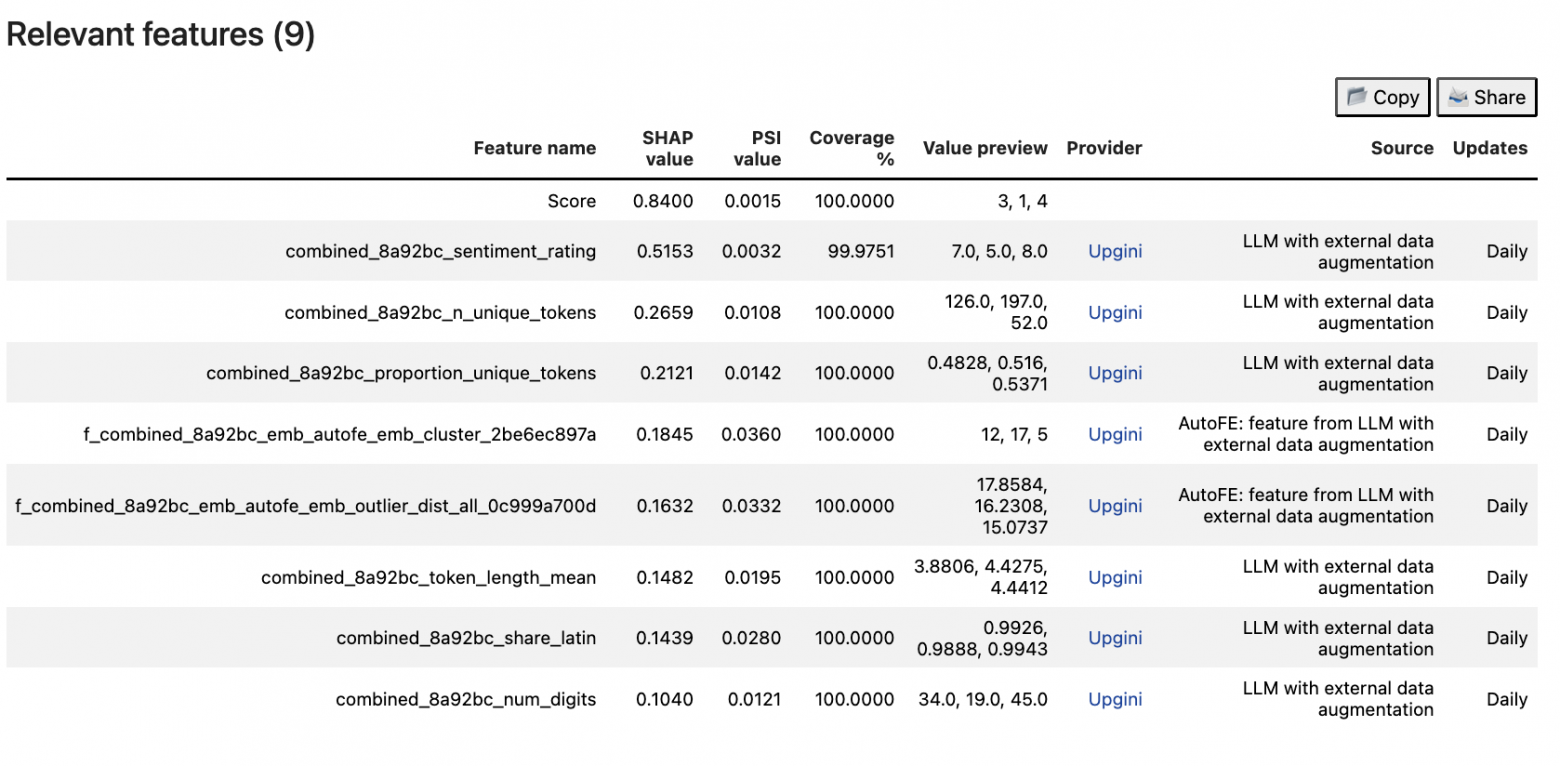Open Upgini link in num_digits row
Viewport: 1560px width, 766px height.
[x=1115, y=699]
